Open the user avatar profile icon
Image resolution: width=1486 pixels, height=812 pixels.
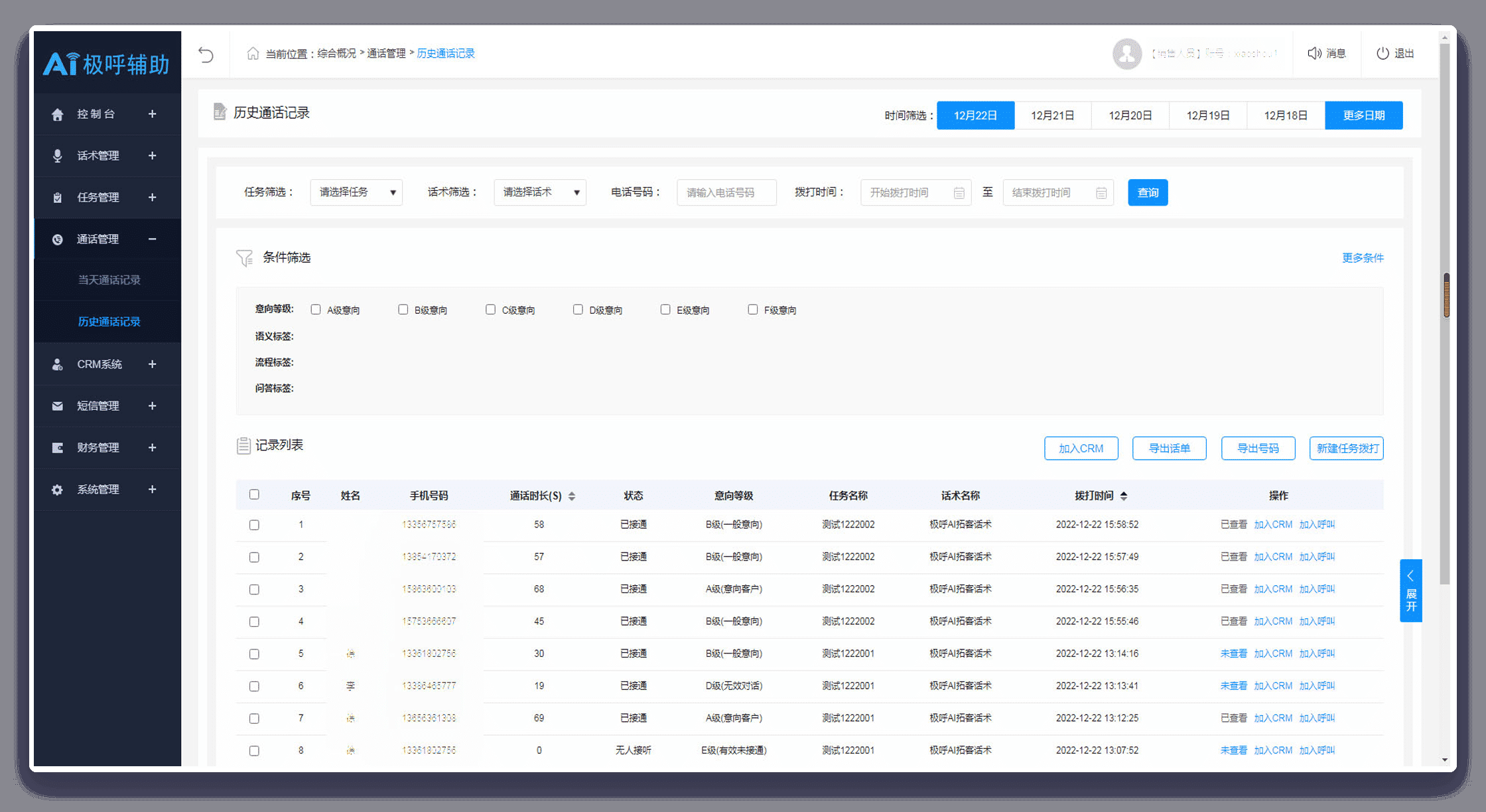pyautogui.click(x=1126, y=54)
